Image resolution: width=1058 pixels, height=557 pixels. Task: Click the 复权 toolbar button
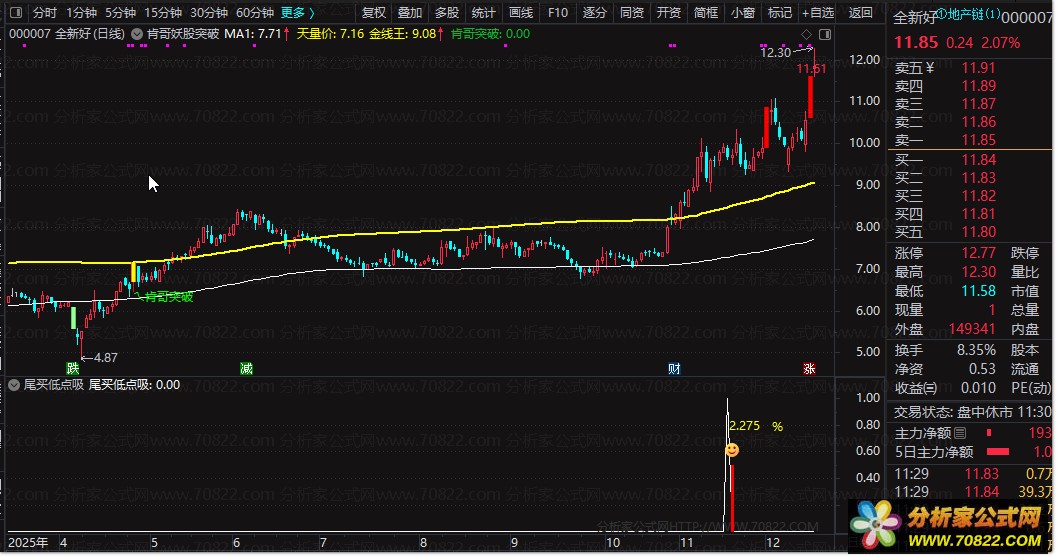point(373,13)
